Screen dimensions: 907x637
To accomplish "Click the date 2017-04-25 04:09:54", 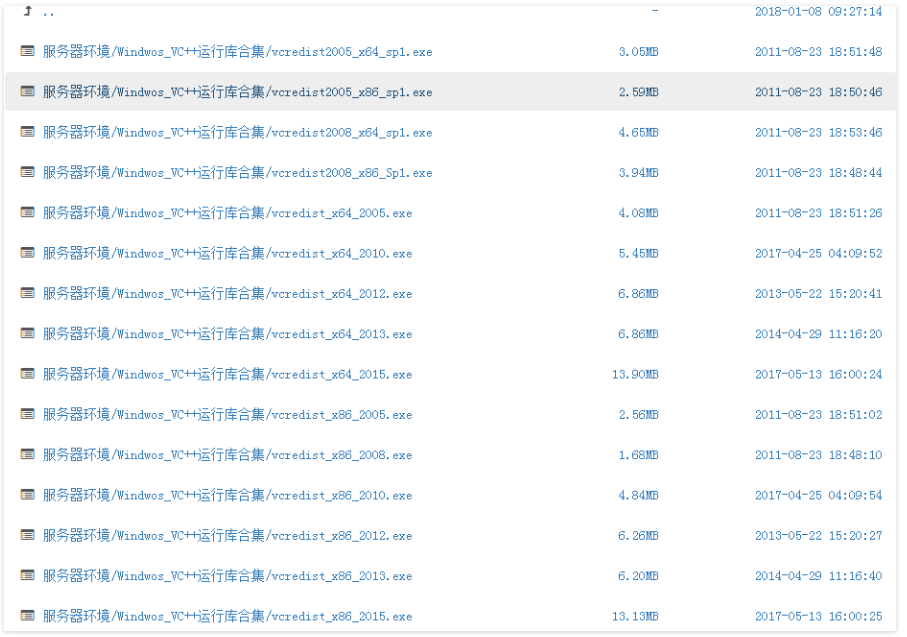I will 818,496.
